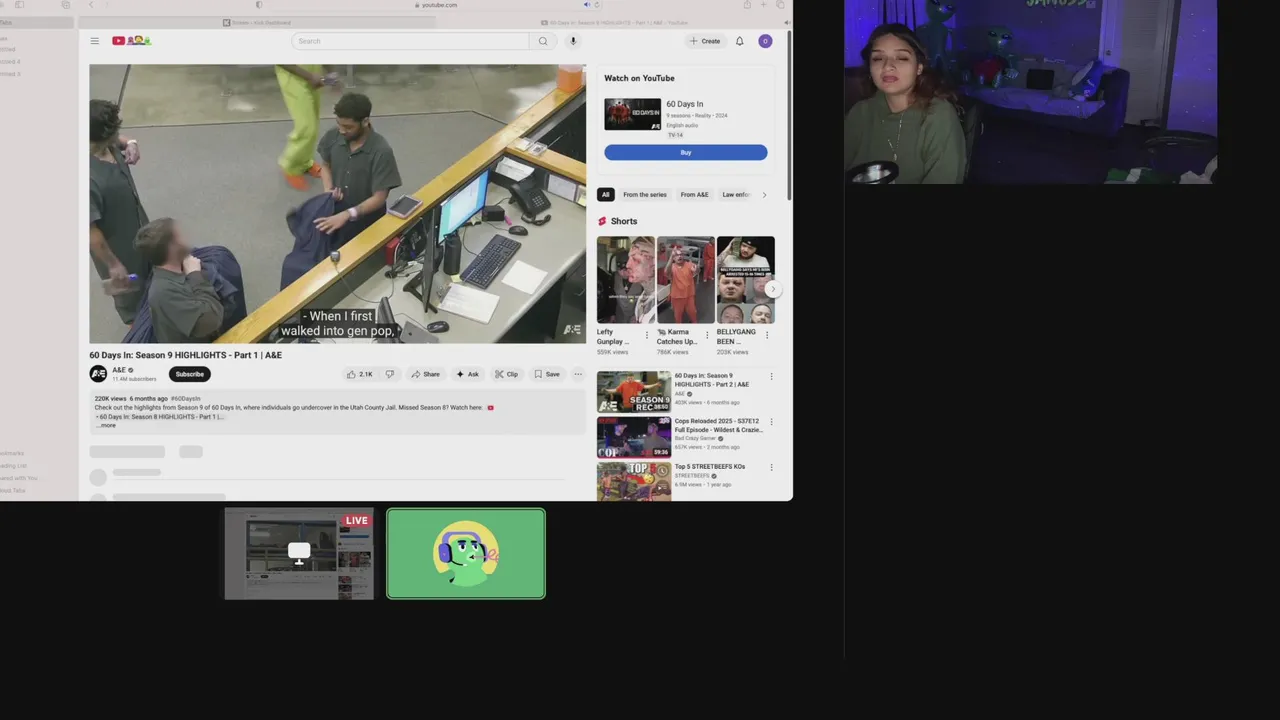Select the LIVE screen share thumbnail
The width and height of the screenshot is (1280, 720).
299,554
